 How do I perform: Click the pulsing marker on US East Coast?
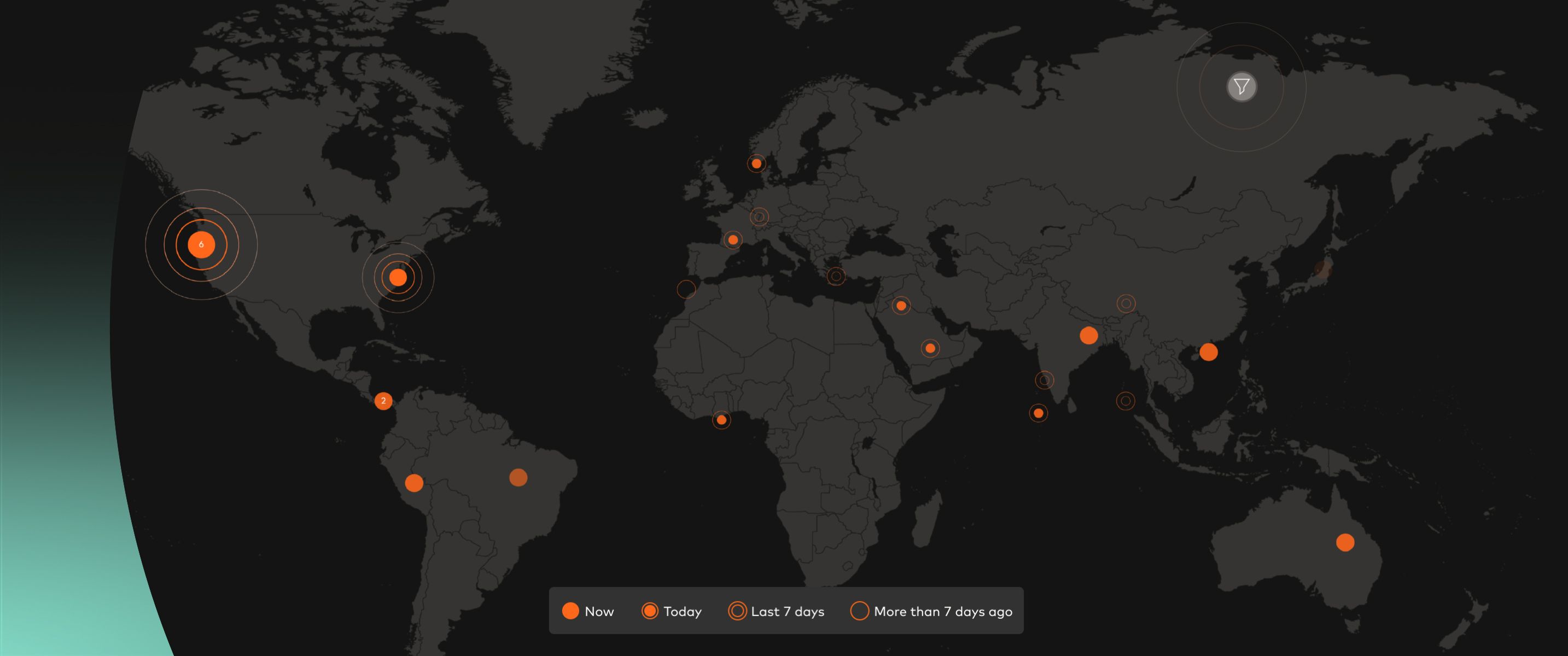[x=398, y=278]
